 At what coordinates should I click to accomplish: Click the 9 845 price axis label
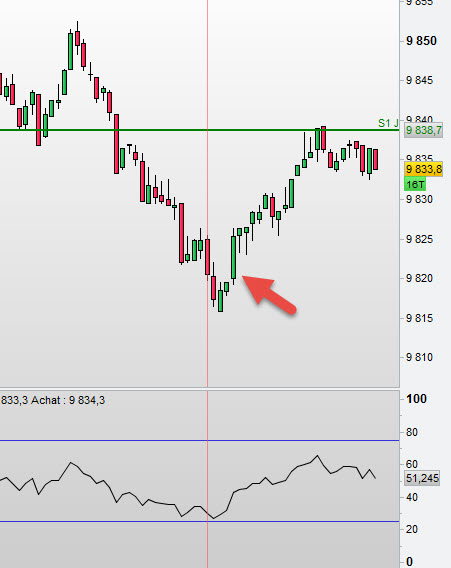click(419, 80)
